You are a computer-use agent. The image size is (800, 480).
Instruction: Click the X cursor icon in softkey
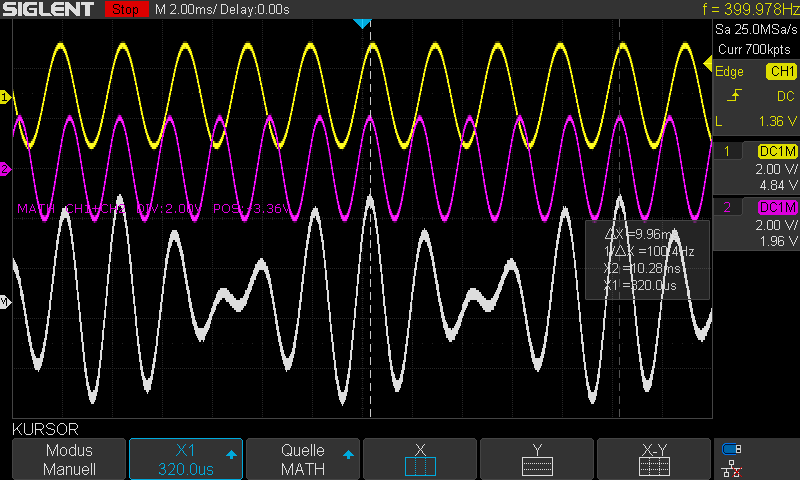point(420,466)
